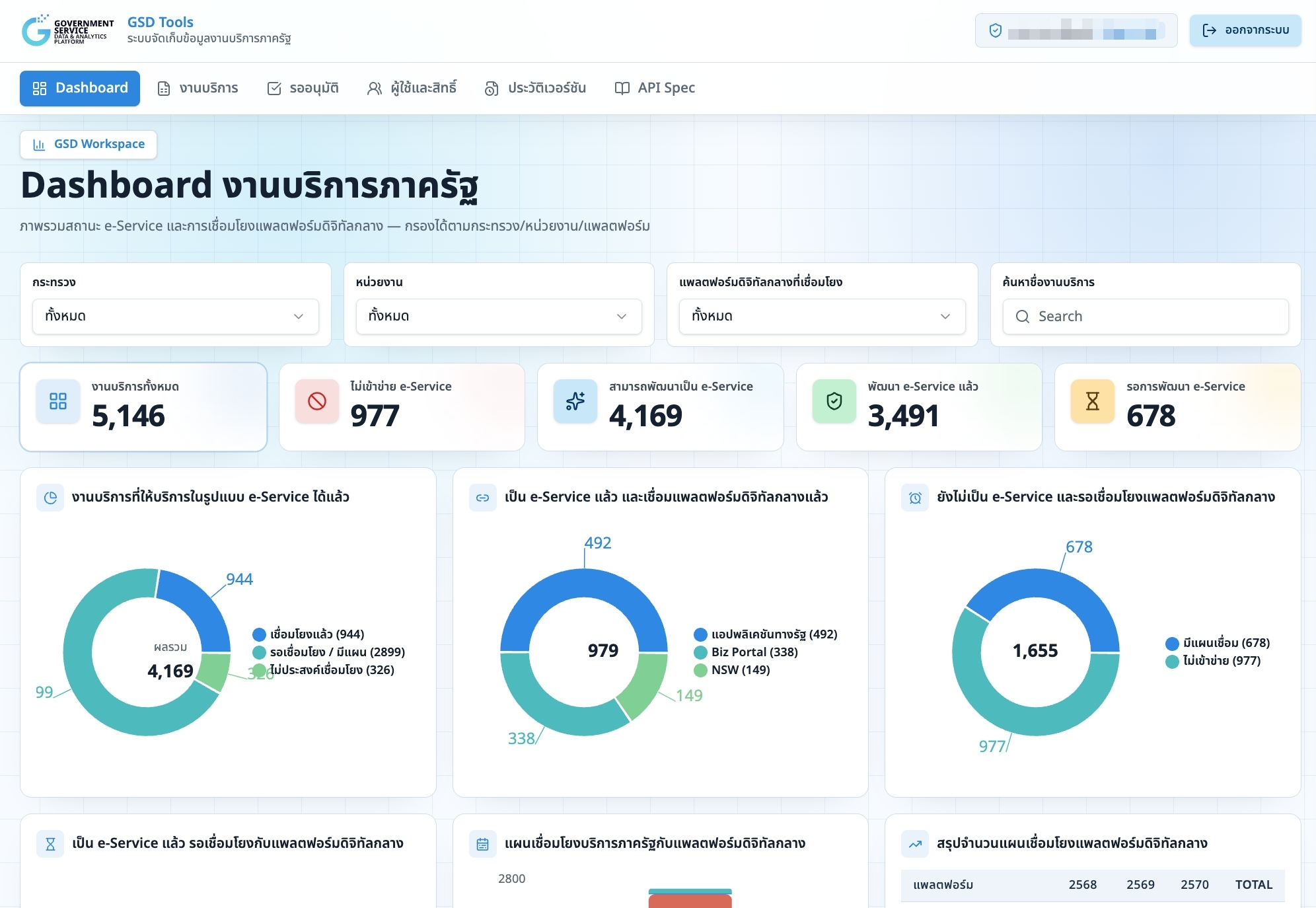The image size is (1316, 908).
Task: Select the สามารถพัฒนาเป็น e-Service 4,169 card
Action: click(661, 407)
